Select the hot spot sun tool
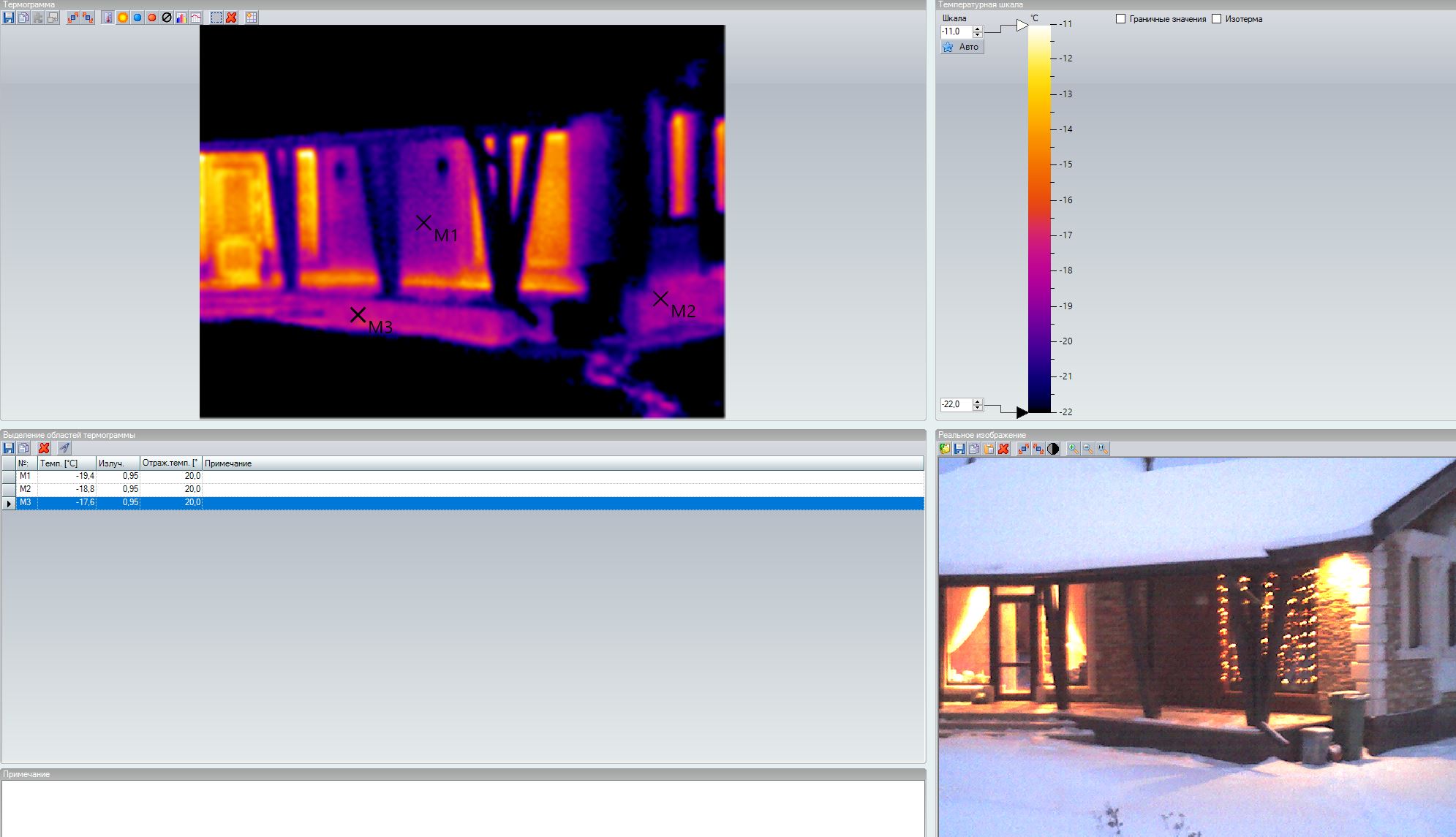Viewport: 1456px width, 837px height. (x=123, y=18)
